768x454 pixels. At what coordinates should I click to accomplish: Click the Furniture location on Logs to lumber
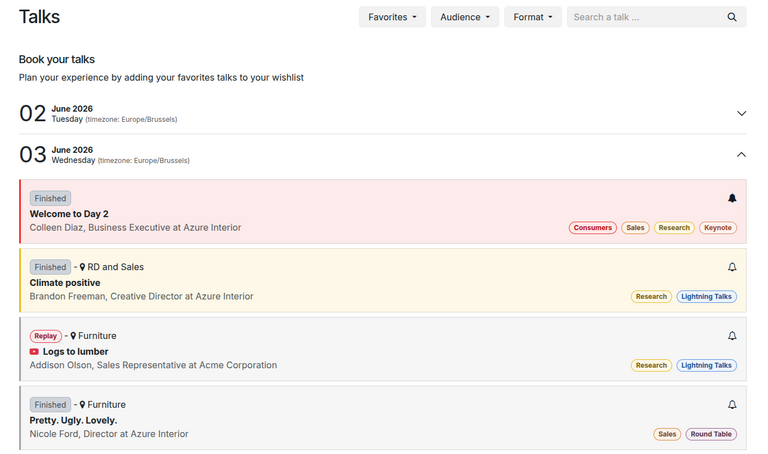coord(97,336)
